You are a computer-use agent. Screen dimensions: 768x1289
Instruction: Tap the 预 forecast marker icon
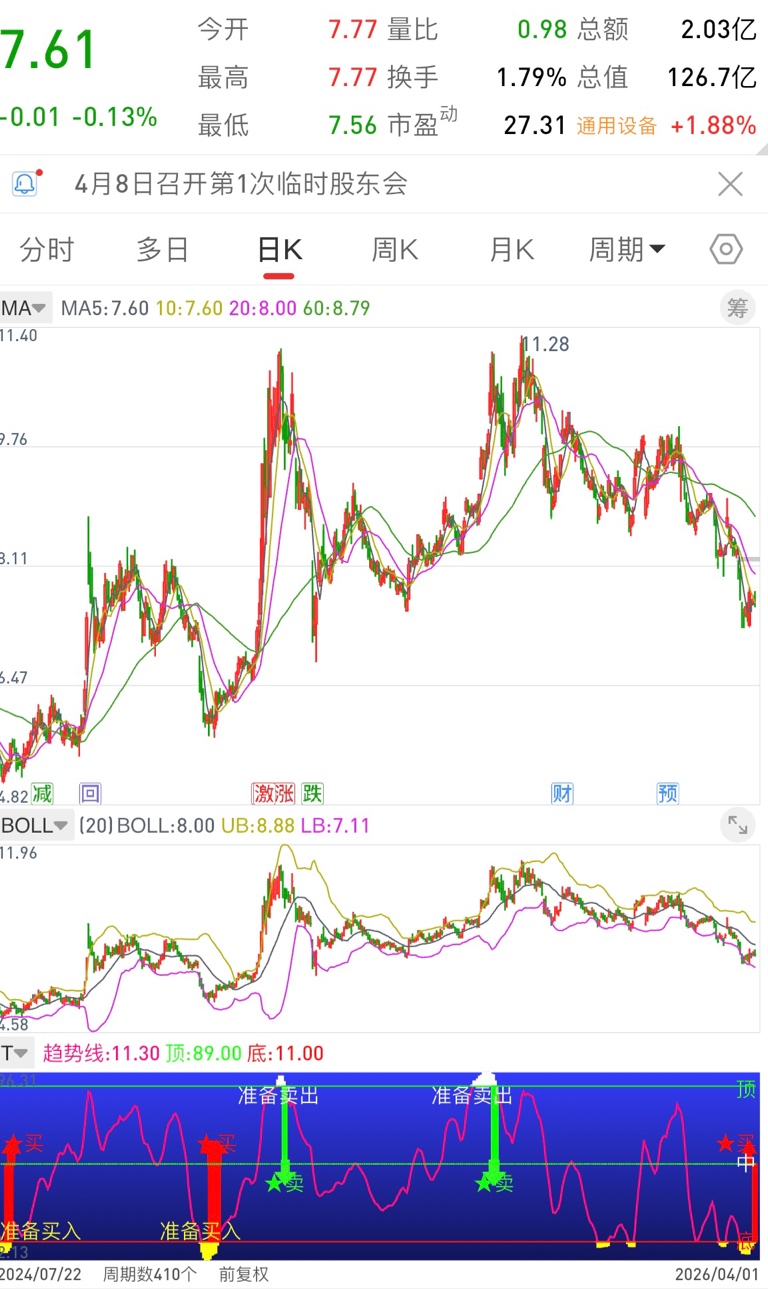point(668,794)
